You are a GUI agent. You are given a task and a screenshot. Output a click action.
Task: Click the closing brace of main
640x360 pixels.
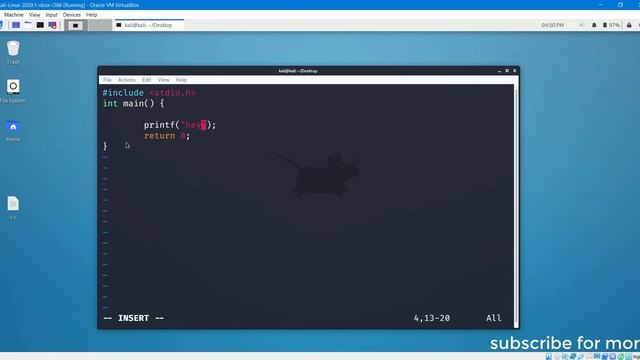105,146
